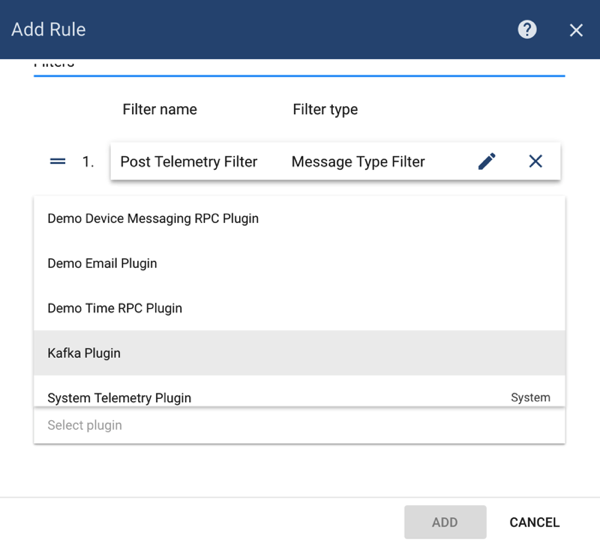600x543 pixels.
Task: Focus the Select plugin input field
Action: click(299, 425)
